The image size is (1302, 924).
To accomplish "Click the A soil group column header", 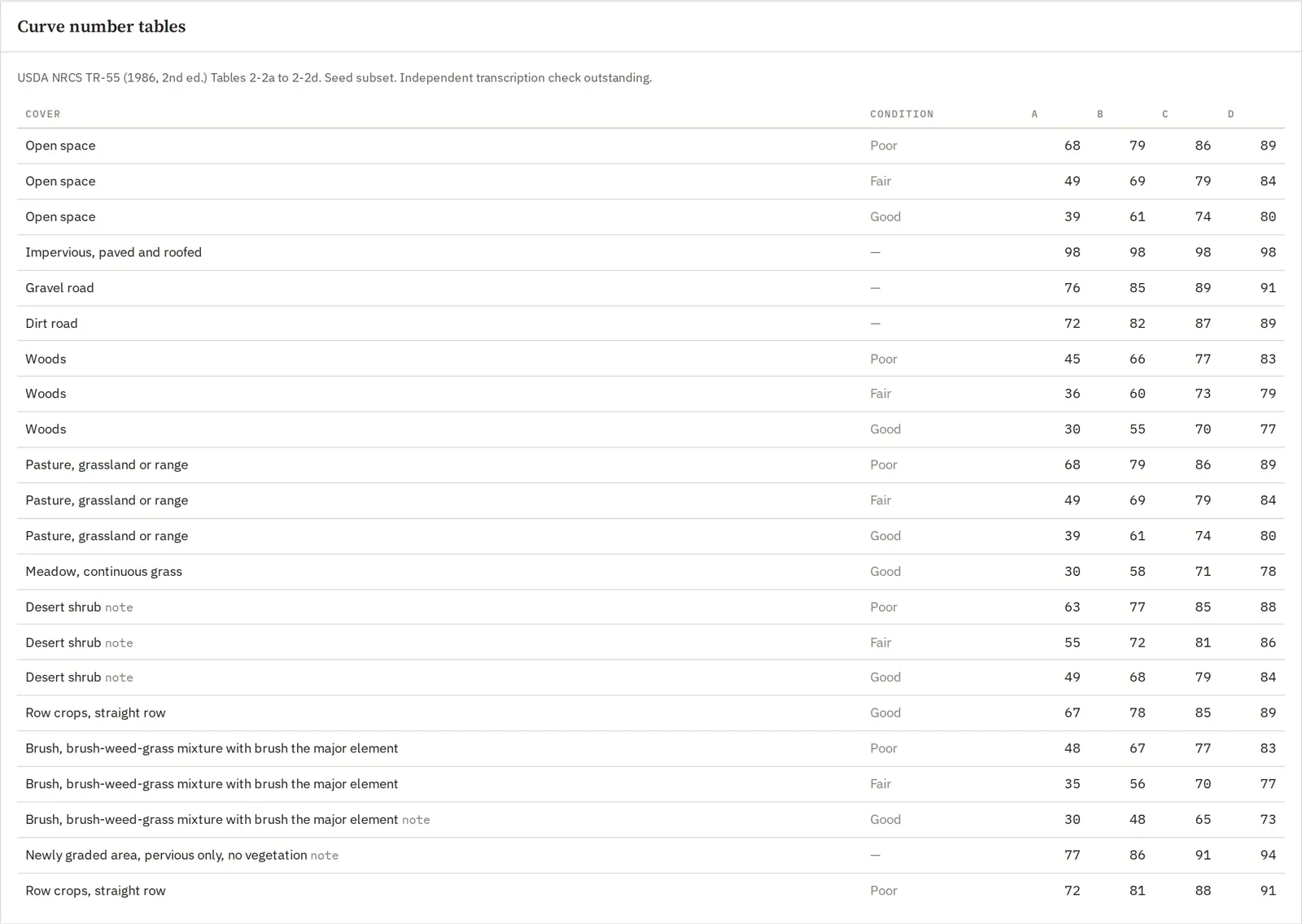I will [1035, 114].
